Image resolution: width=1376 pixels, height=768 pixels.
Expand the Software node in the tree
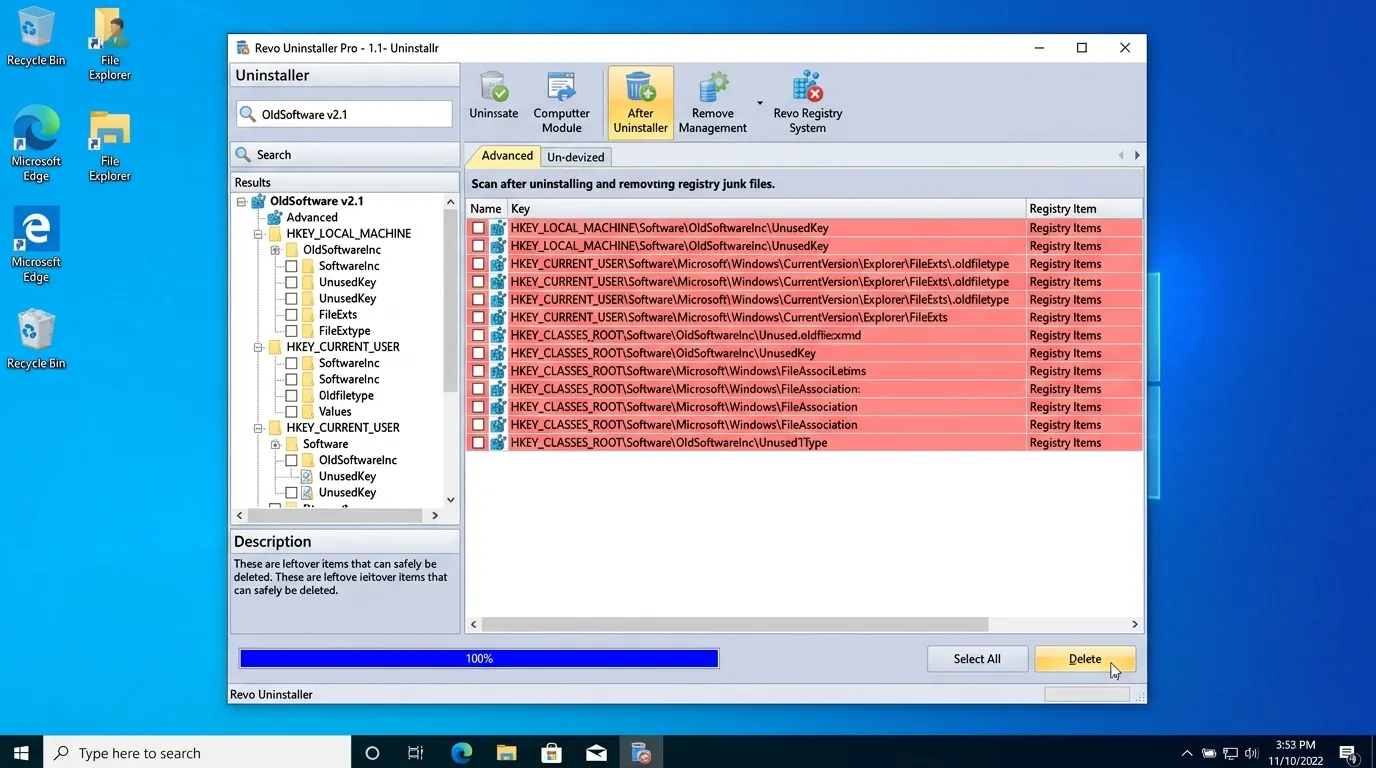coord(275,444)
